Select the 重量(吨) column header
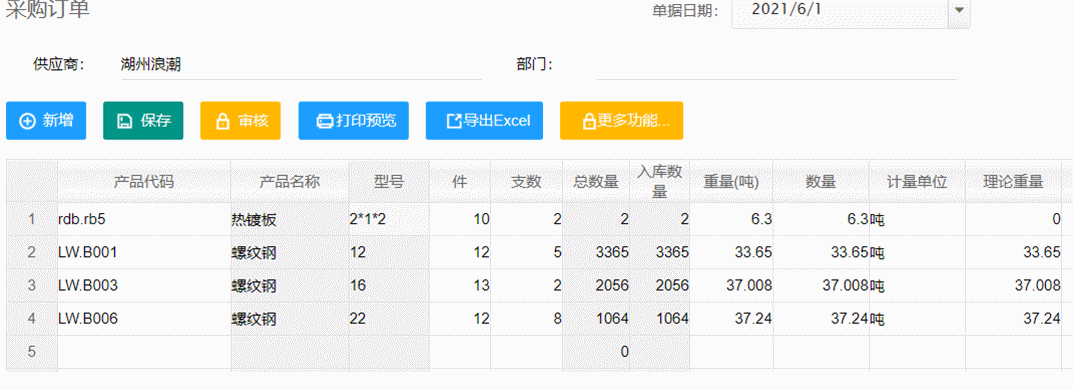 (x=732, y=182)
